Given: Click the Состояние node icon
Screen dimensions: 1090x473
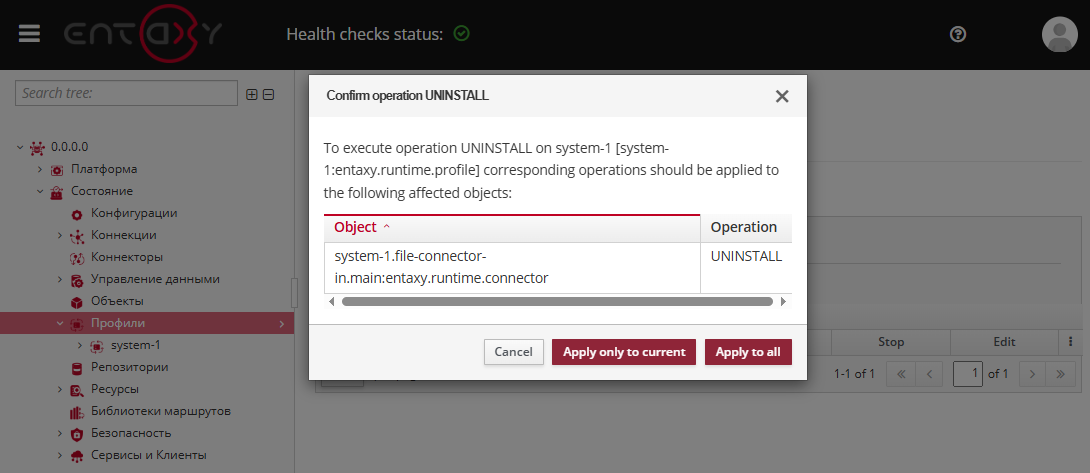Looking at the screenshot, I should (57, 192).
